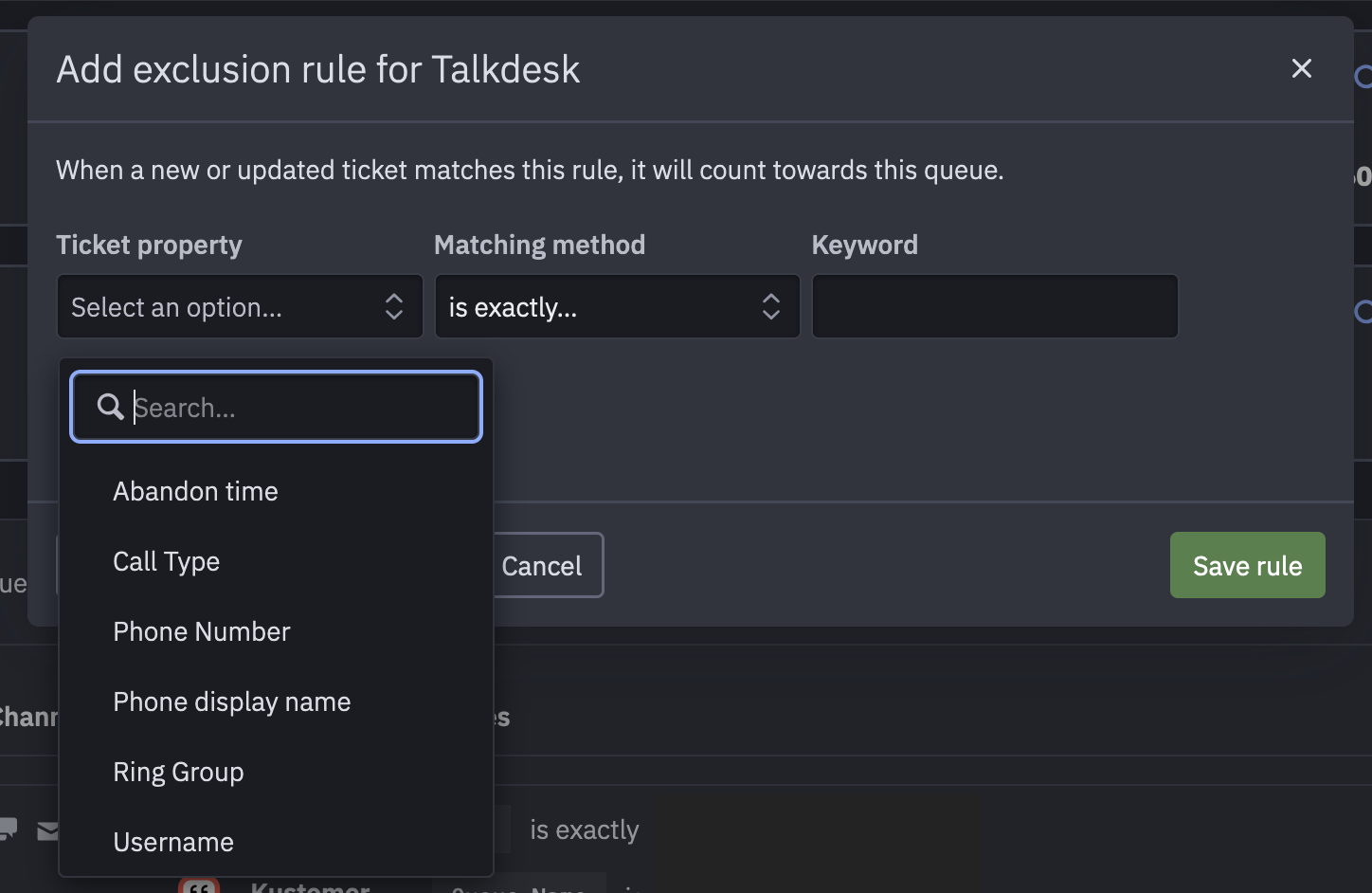Pick Phone display name option

(x=276, y=702)
